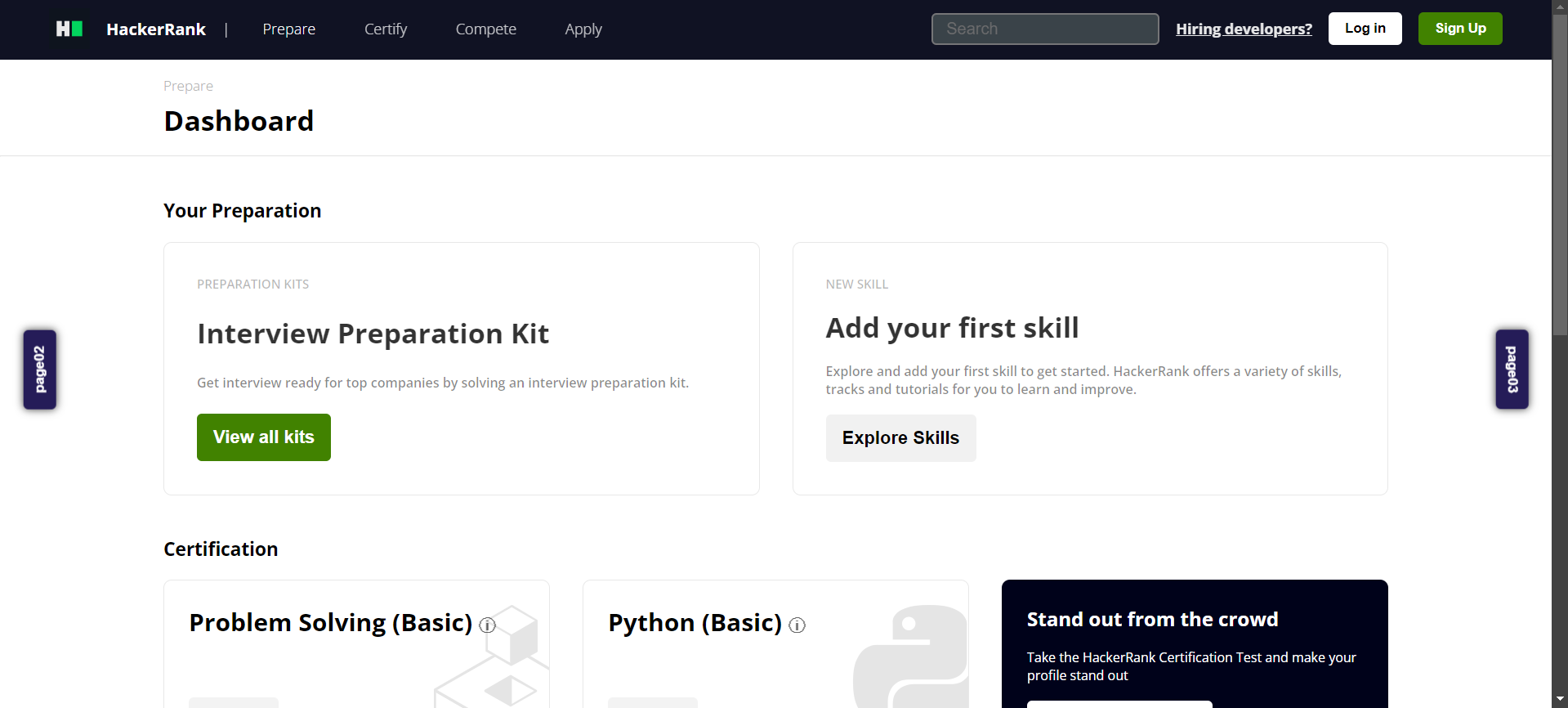
Task: Open the Problem Solving (Basic) certification card
Action: 356,644
